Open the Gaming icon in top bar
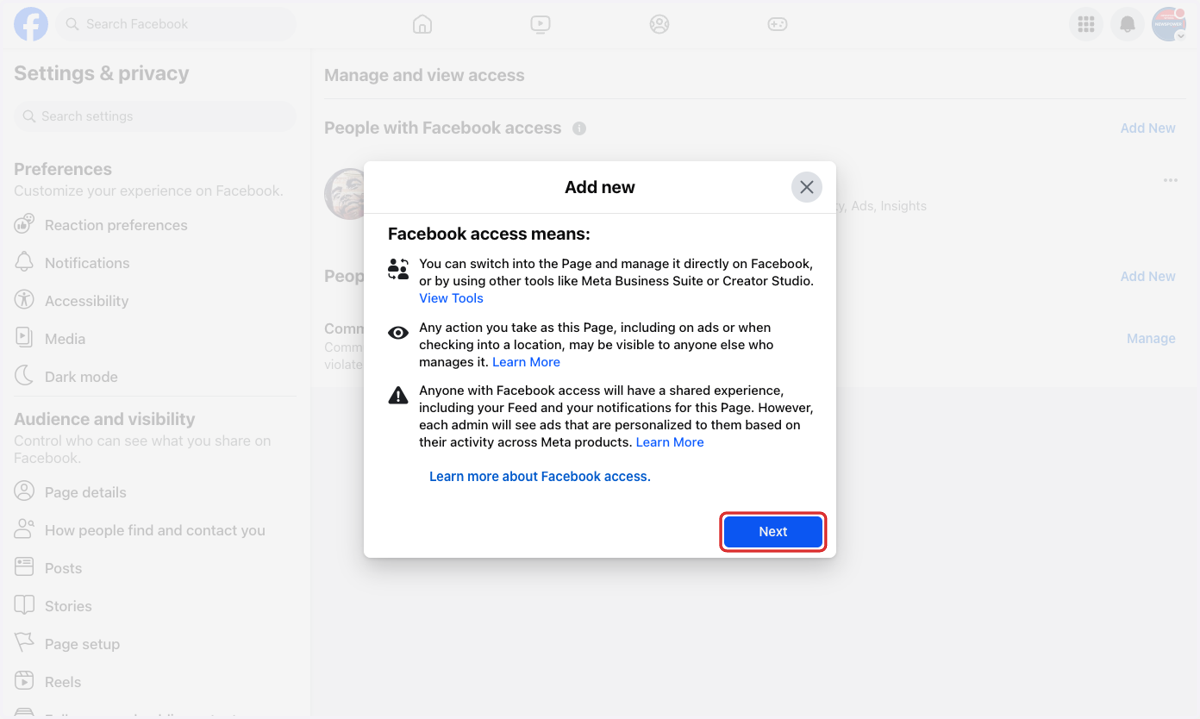Screen dimensions: 1200x719 pyautogui.click(x=777, y=24)
